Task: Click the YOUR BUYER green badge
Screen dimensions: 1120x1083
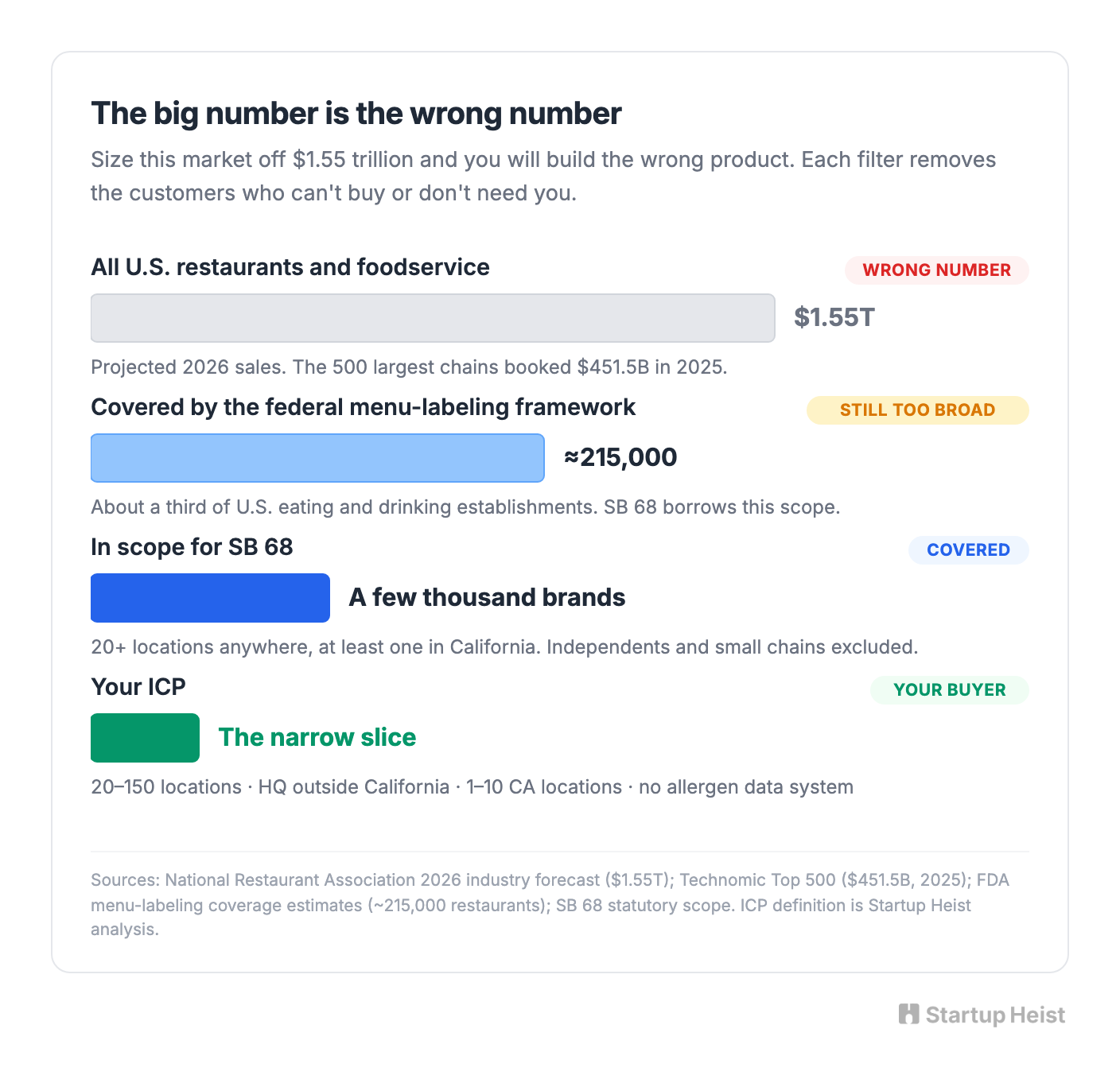Action: pos(949,690)
